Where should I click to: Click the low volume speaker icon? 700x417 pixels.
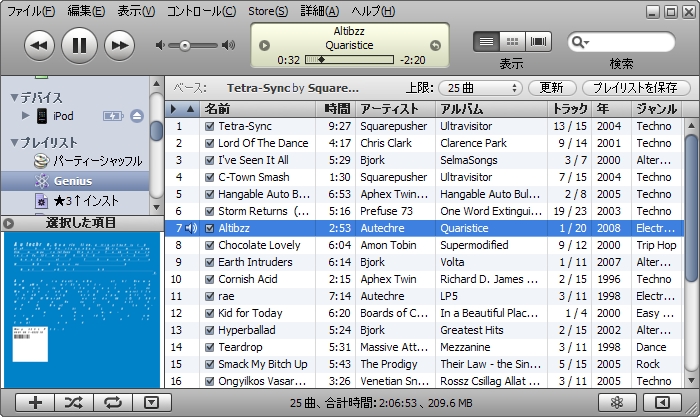coord(160,45)
